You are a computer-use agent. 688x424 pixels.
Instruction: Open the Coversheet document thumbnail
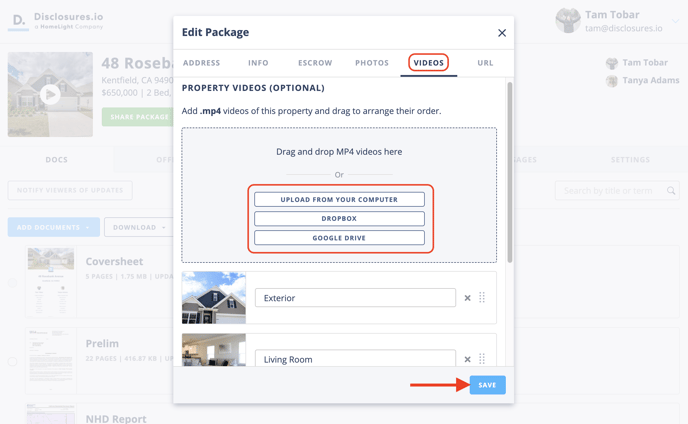[x=51, y=281]
